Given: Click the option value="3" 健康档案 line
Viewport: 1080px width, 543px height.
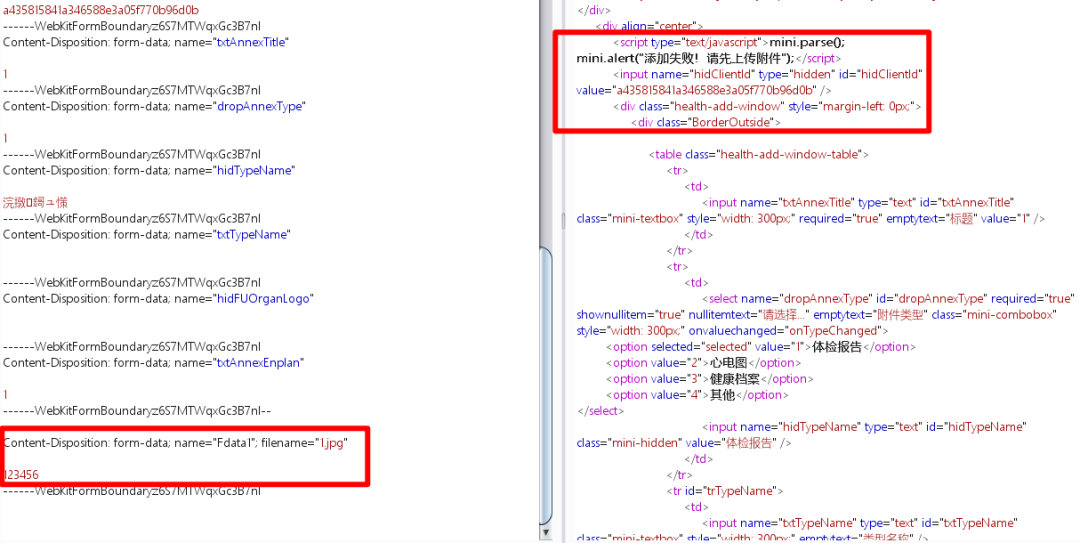Looking at the screenshot, I should click(x=710, y=378).
